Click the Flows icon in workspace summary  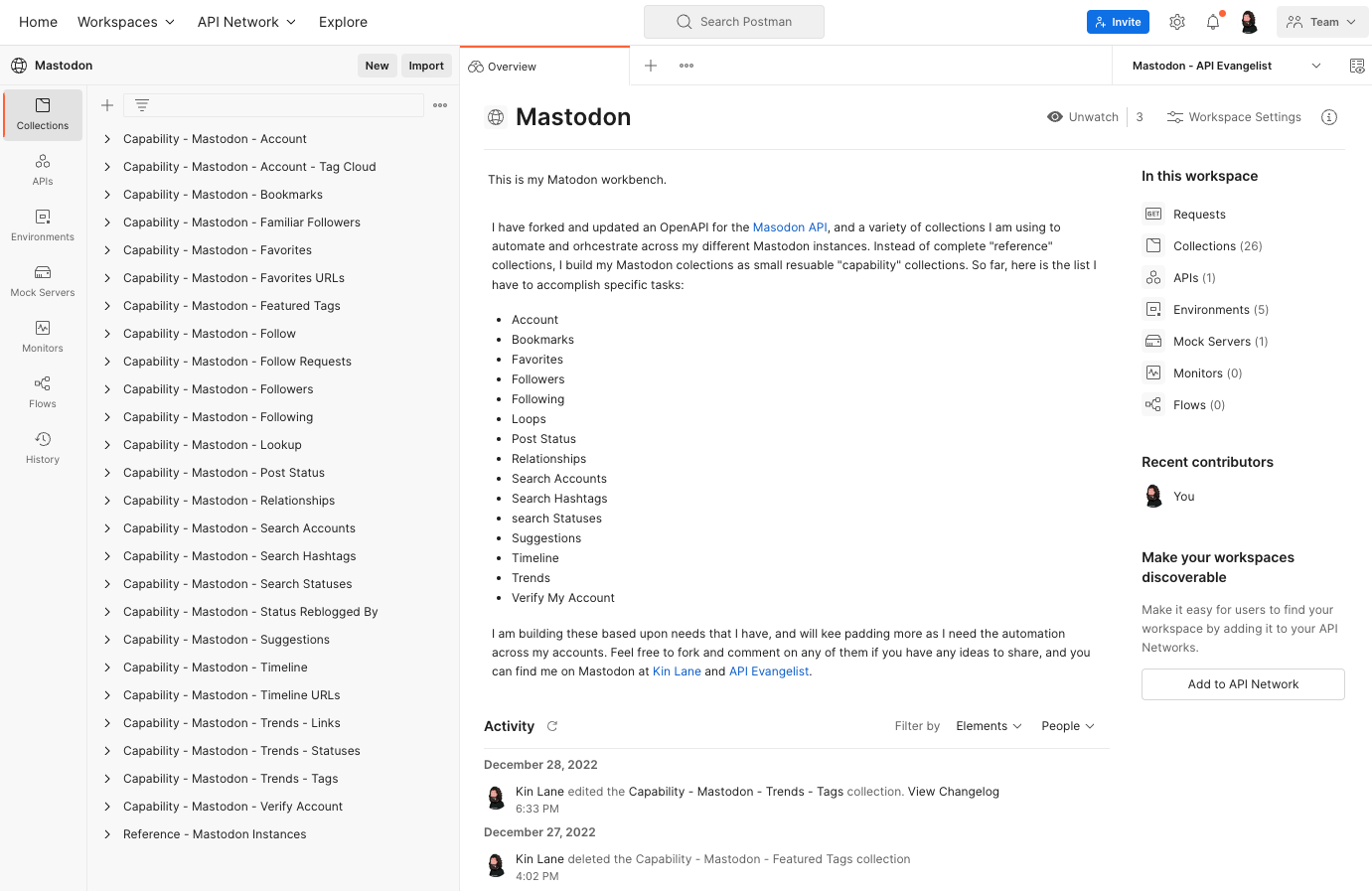point(1153,404)
